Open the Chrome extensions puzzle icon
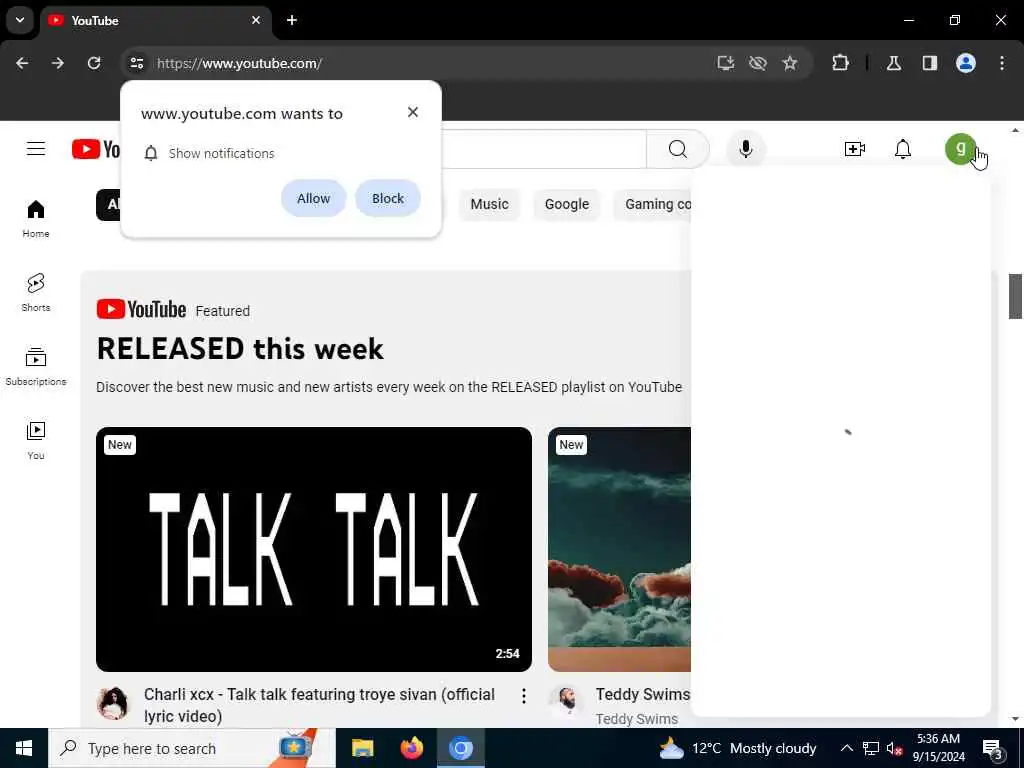 coord(840,63)
